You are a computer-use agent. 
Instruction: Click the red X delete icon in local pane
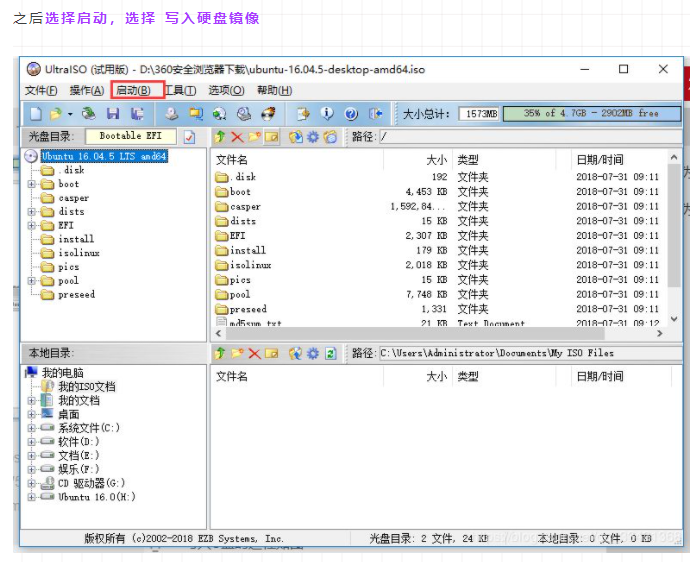(254, 354)
